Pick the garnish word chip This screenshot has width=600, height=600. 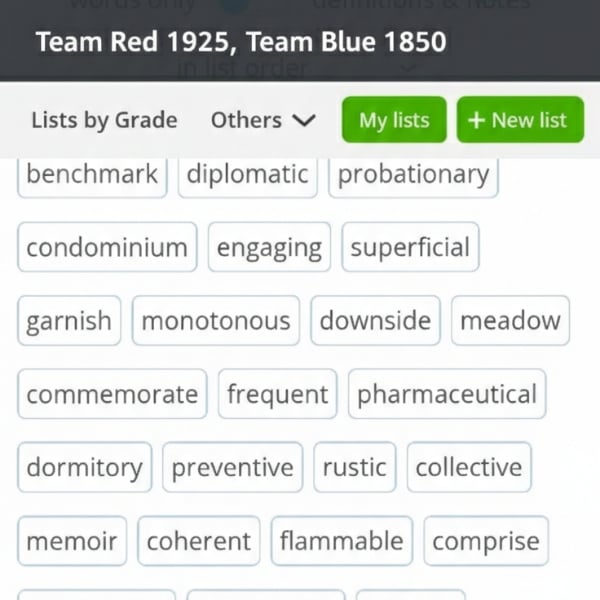69,321
